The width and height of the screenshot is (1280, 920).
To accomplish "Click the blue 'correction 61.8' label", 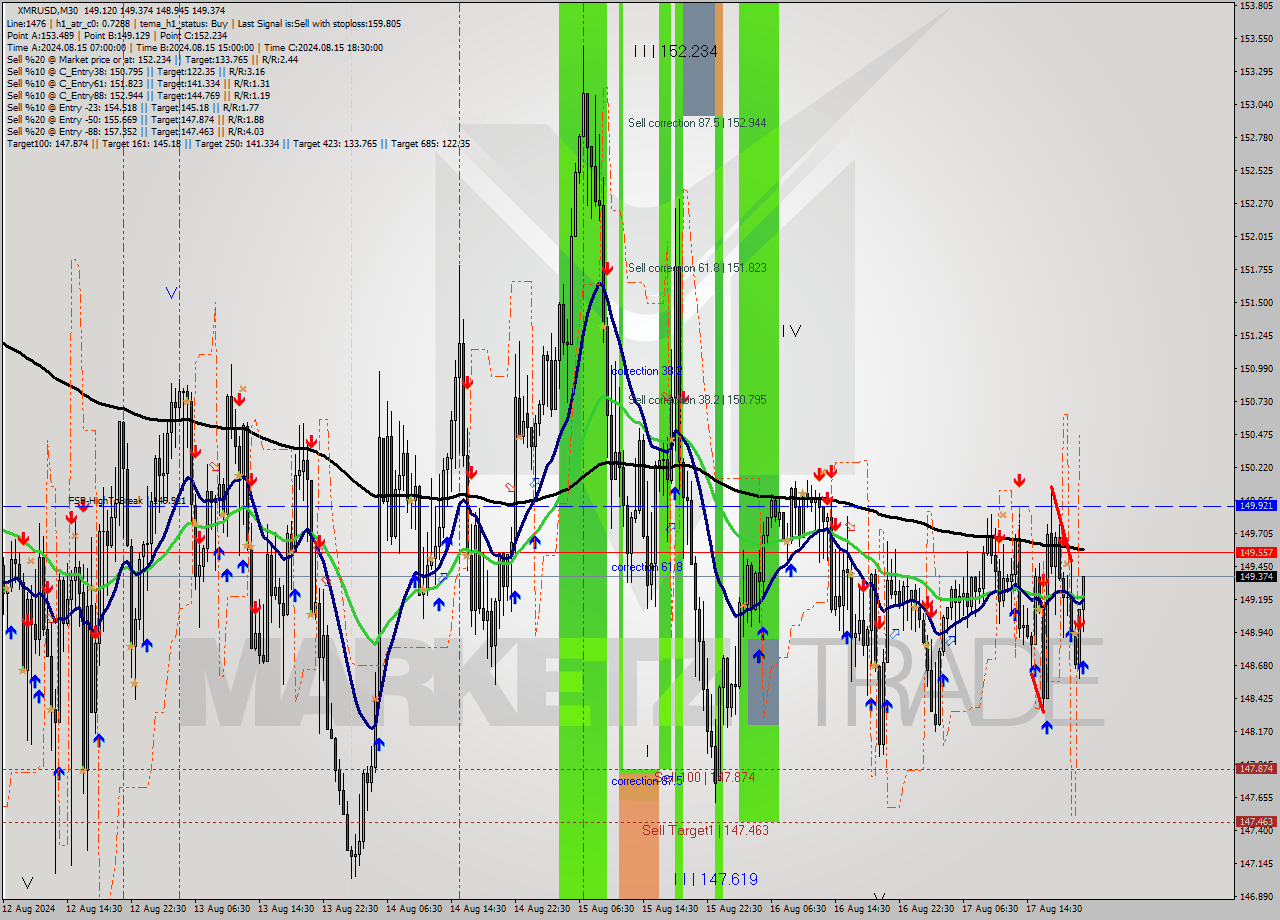I will click(647, 567).
